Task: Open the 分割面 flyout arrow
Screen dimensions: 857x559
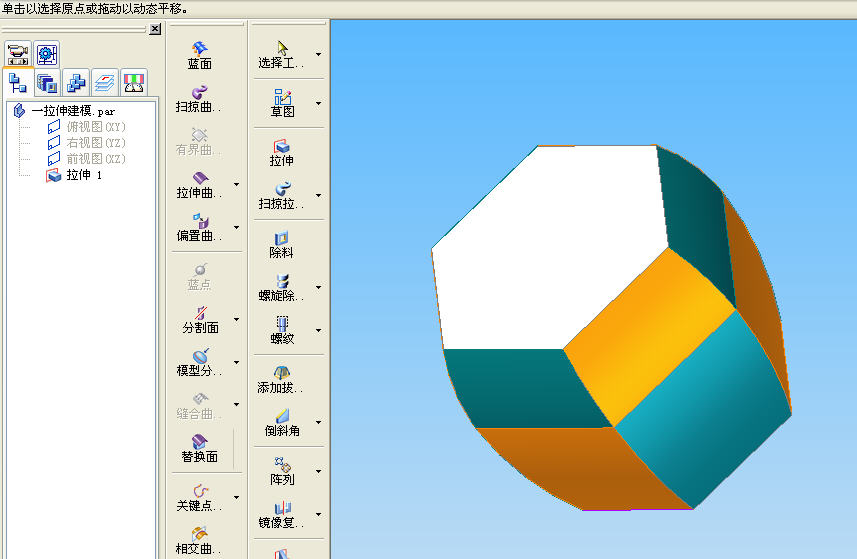Action: click(236, 319)
